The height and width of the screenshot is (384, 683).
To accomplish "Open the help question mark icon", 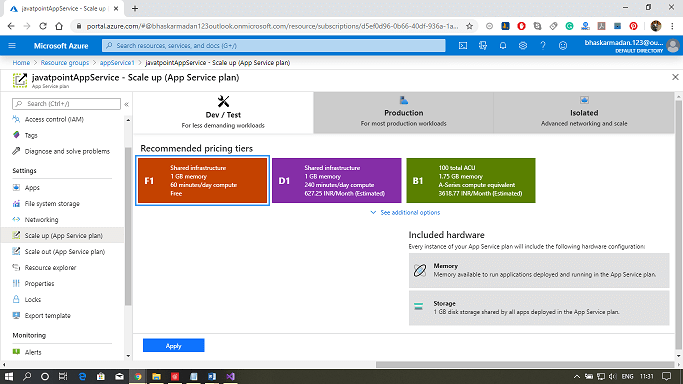I will tap(543, 46).
